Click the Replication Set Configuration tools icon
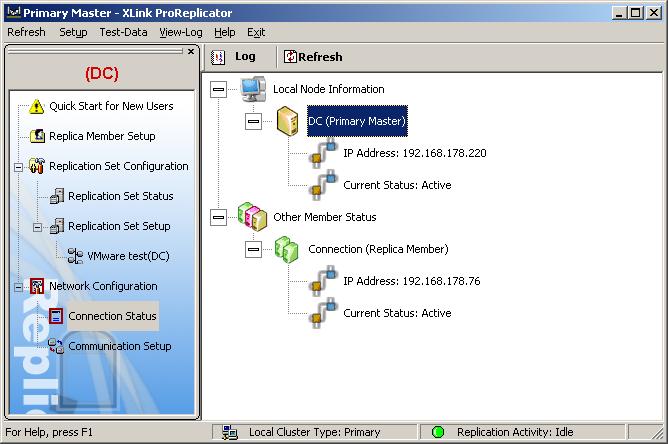The width and height of the screenshot is (668, 444). point(37,166)
